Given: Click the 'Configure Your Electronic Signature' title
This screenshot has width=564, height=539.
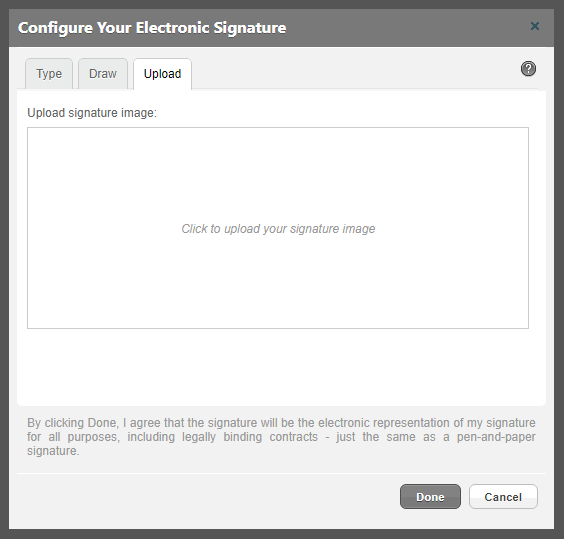Looking at the screenshot, I should (152, 28).
